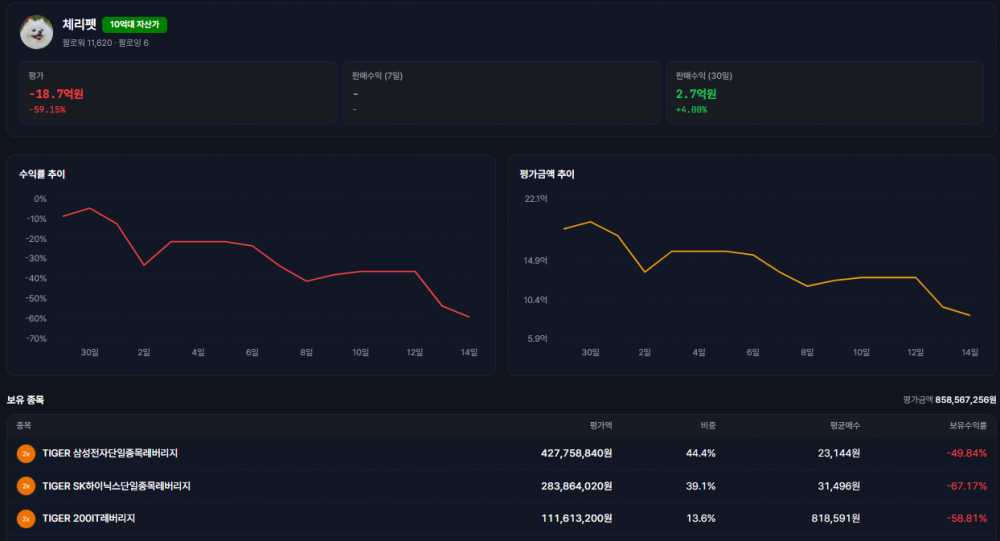This screenshot has height=541, width=1000.
Task: Sort holdings by 평가액 column header
Action: [x=601, y=426]
